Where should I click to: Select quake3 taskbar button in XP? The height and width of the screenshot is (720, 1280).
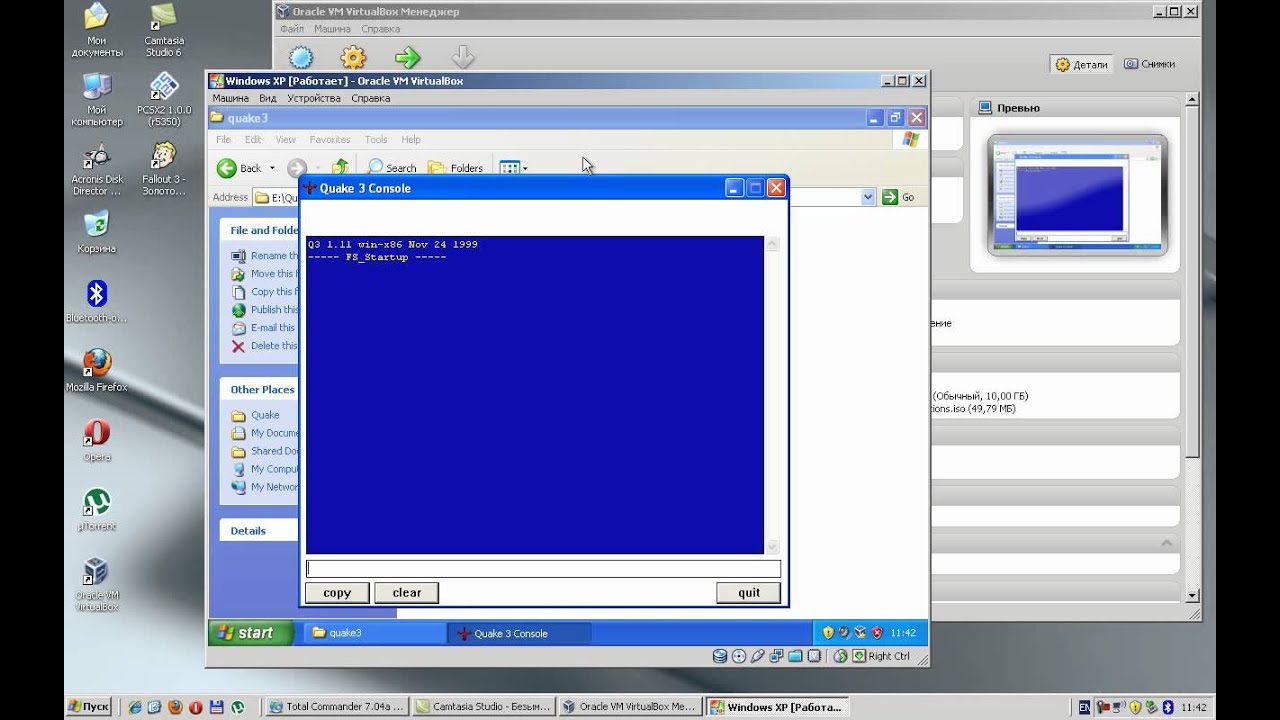pos(373,633)
